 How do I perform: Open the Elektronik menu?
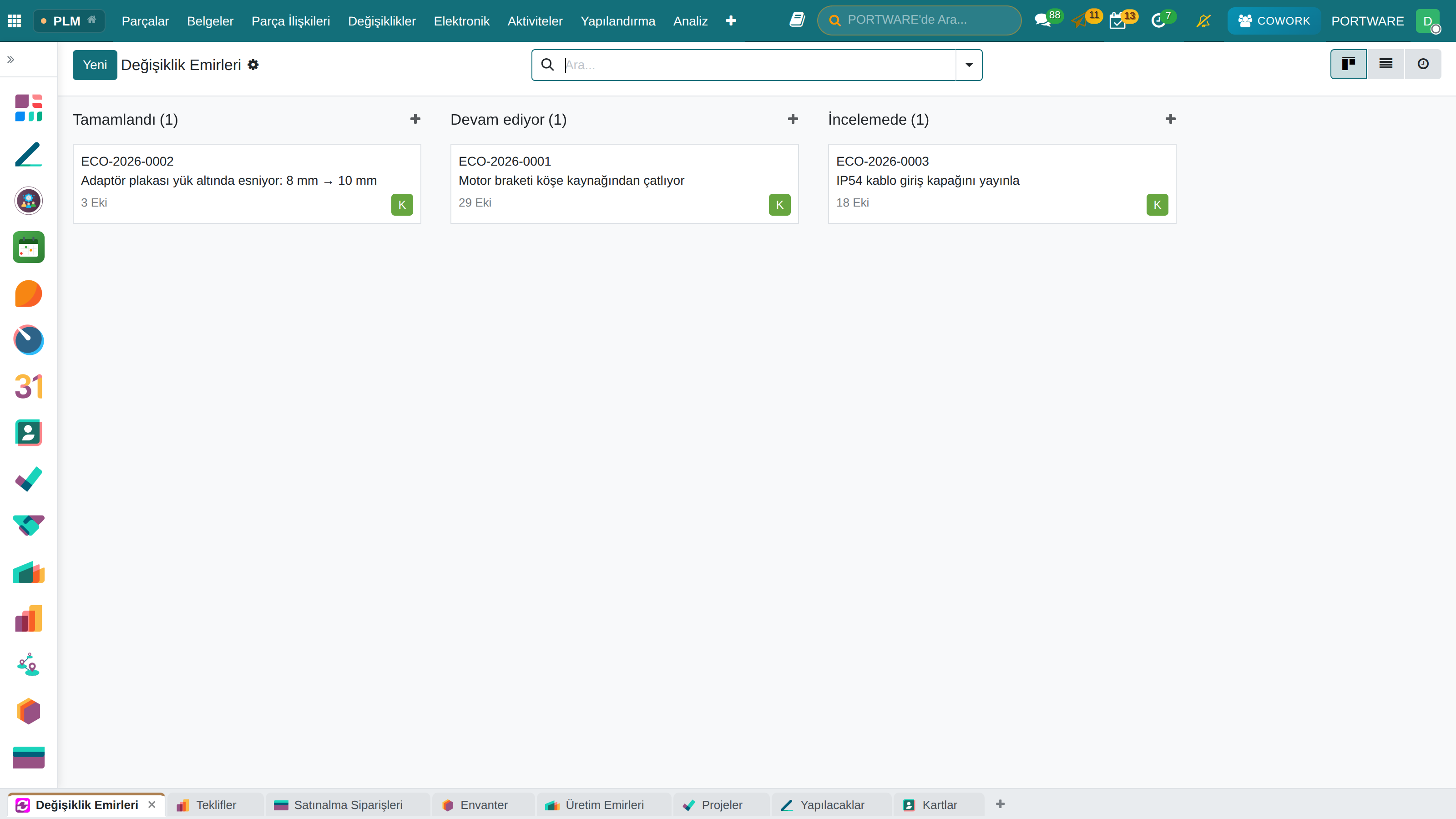pyautogui.click(x=461, y=21)
